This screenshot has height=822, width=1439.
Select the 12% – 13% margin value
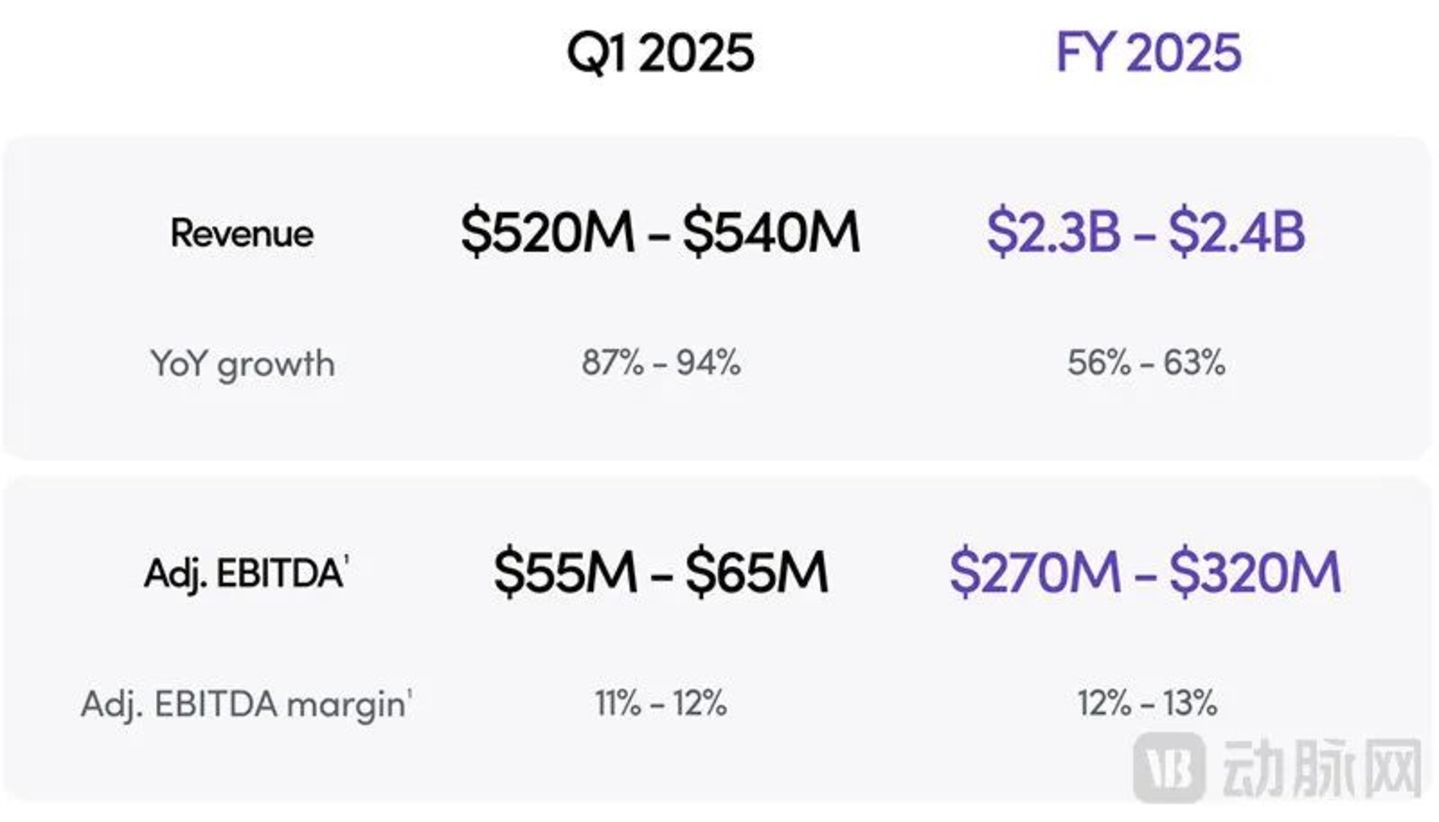pyautogui.click(x=1147, y=703)
